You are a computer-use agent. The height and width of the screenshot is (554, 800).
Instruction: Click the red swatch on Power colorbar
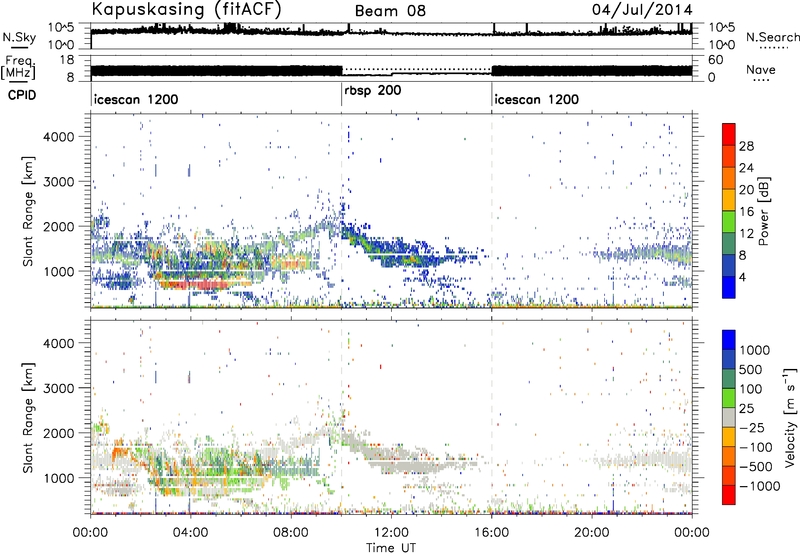tap(729, 134)
